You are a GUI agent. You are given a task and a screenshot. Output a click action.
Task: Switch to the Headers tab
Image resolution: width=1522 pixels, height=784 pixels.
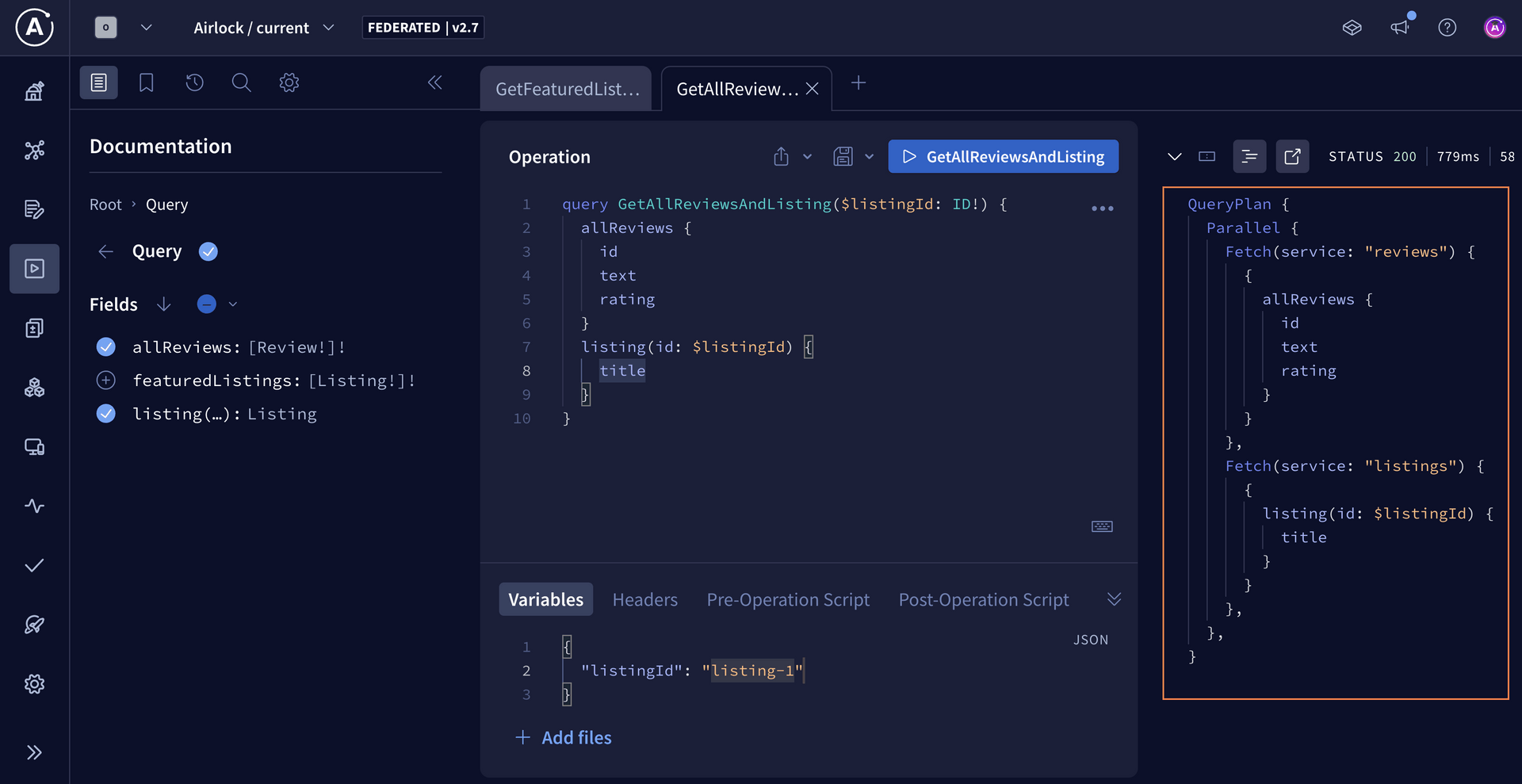coord(644,599)
